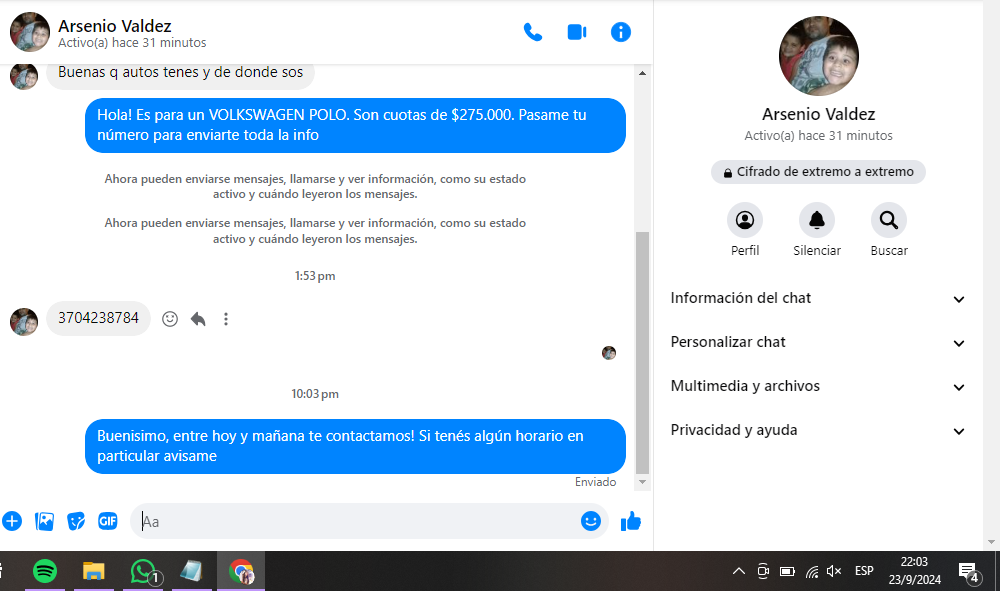Open the clock and calendar at 22:03

point(915,571)
